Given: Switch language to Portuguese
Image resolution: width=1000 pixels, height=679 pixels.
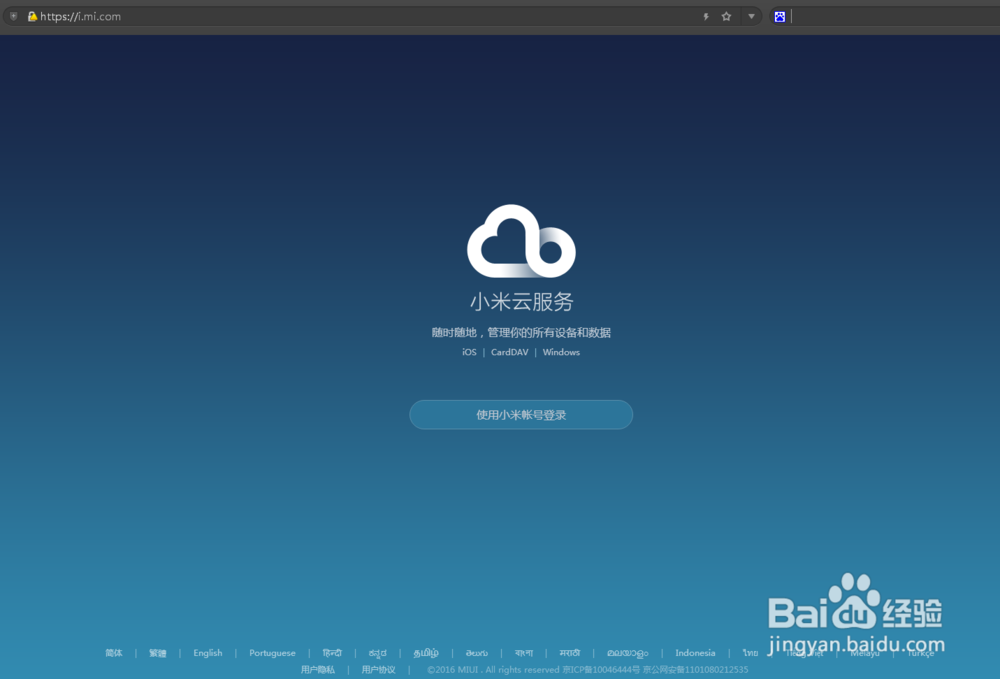Looking at the screenshot, I should coord(272,653).
